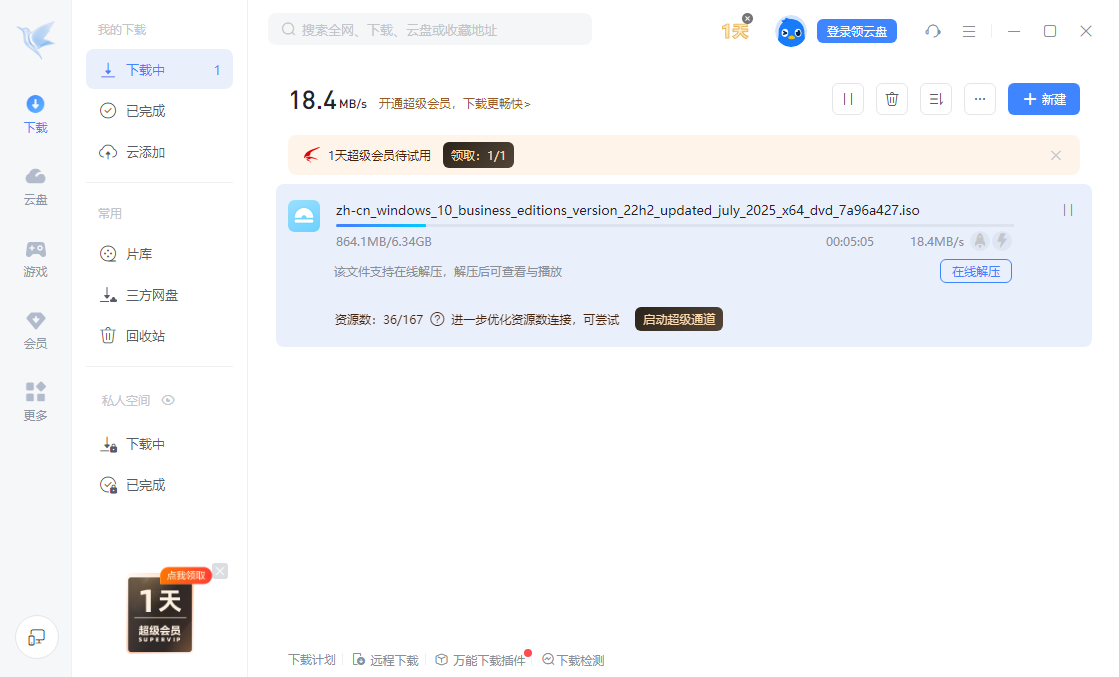Click the blue bird avatar icon
The width and height of the screenshot is (1119, 677).
pyautogui.click(x=791, y=31)
